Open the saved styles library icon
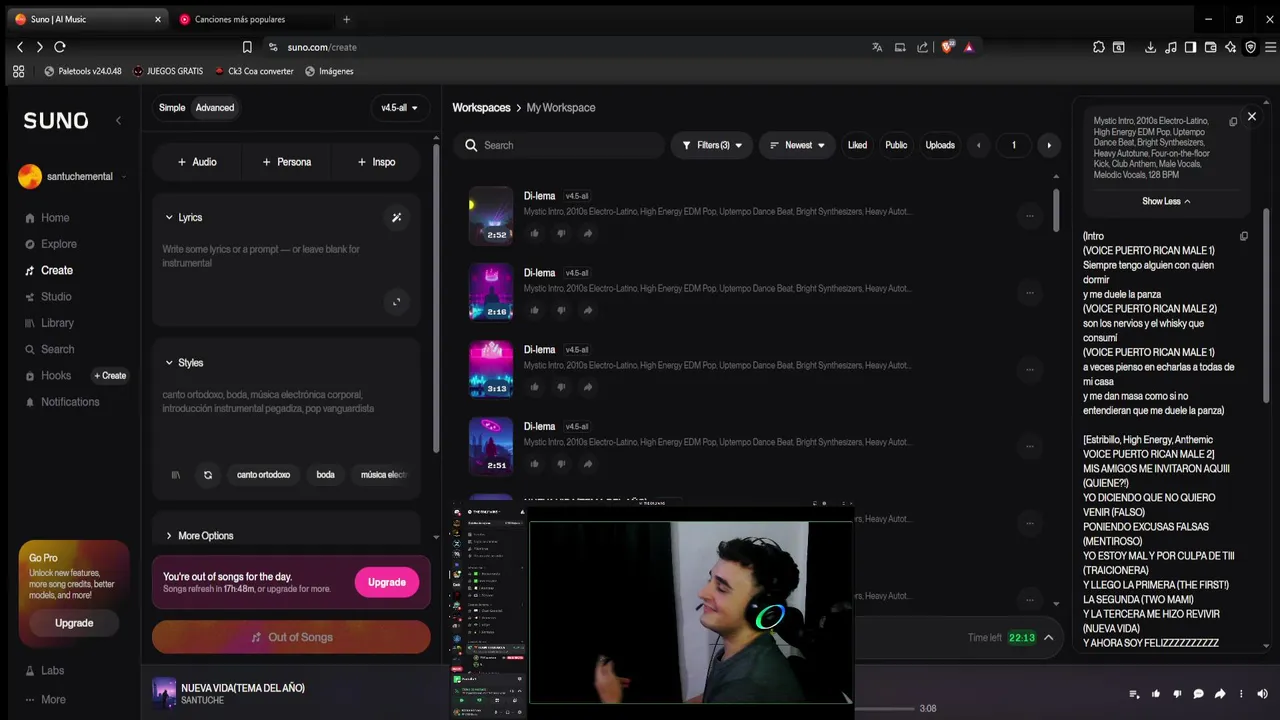 [176, 475]
